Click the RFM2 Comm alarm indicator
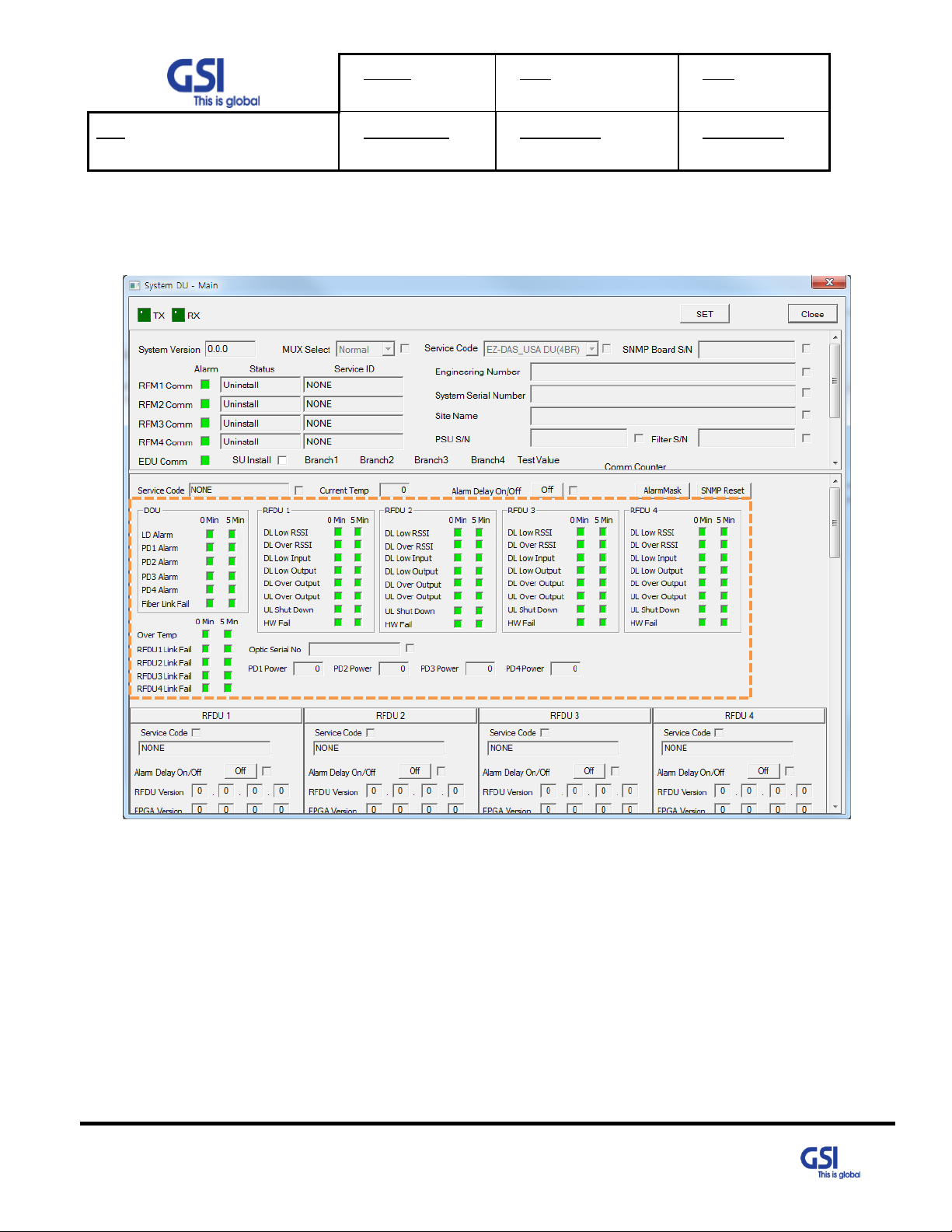This screenshot has height=1232, width=952. coord(205,403)
